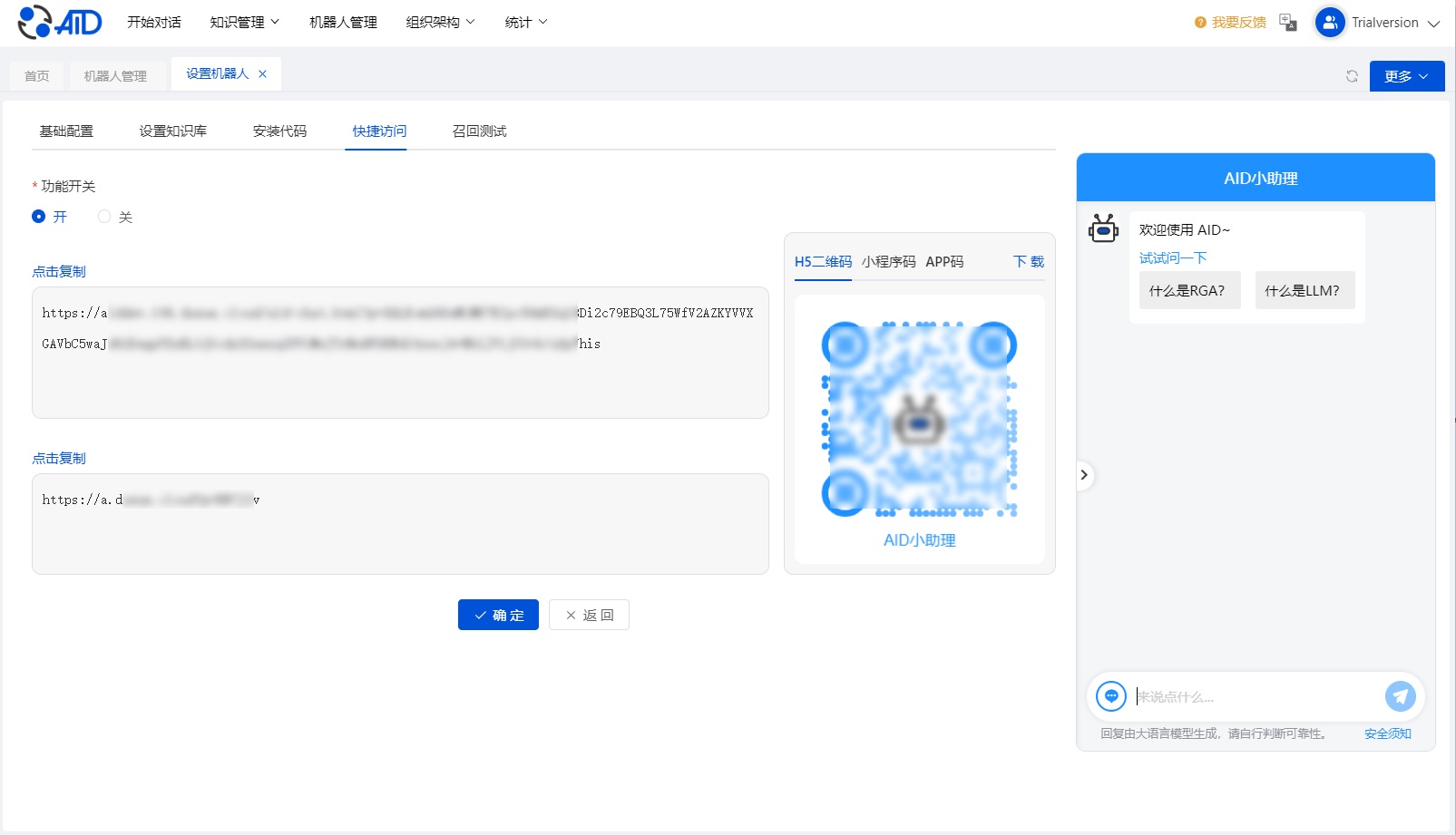Click the blurred QR code image

click(x=919, y=419)
